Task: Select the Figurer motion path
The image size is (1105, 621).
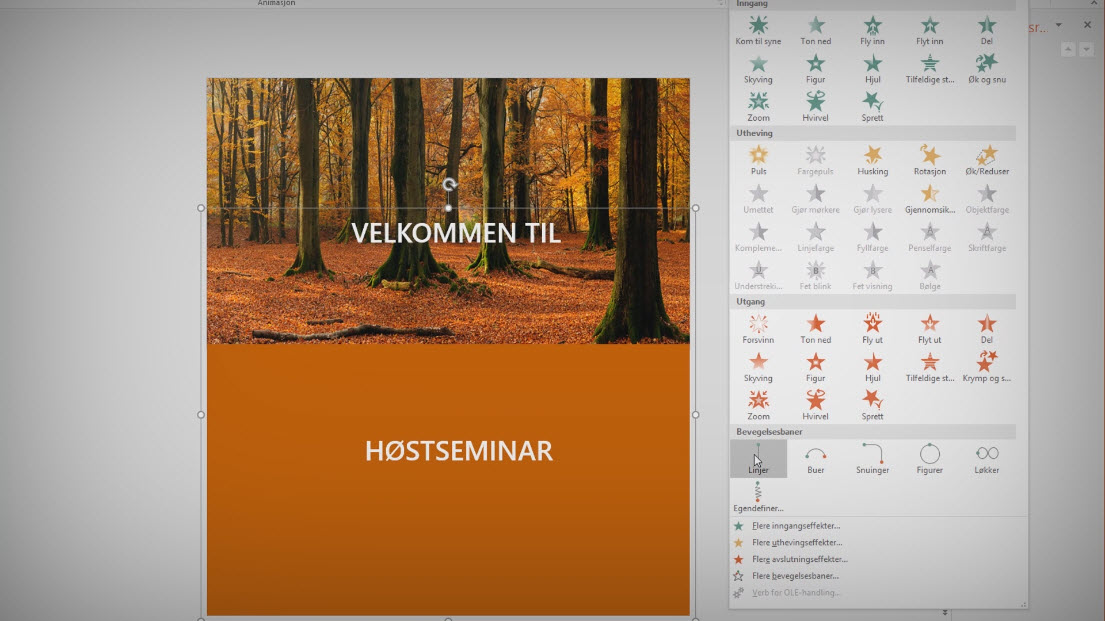Action: point(930,459)
